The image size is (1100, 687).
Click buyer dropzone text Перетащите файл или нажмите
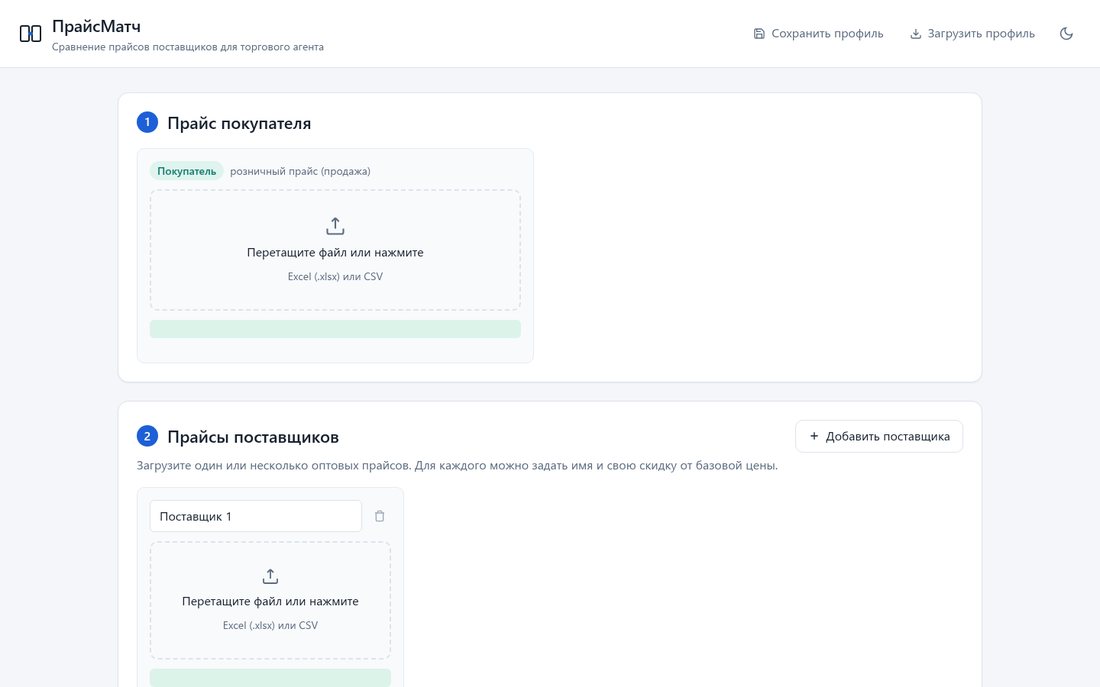[335, 253]
